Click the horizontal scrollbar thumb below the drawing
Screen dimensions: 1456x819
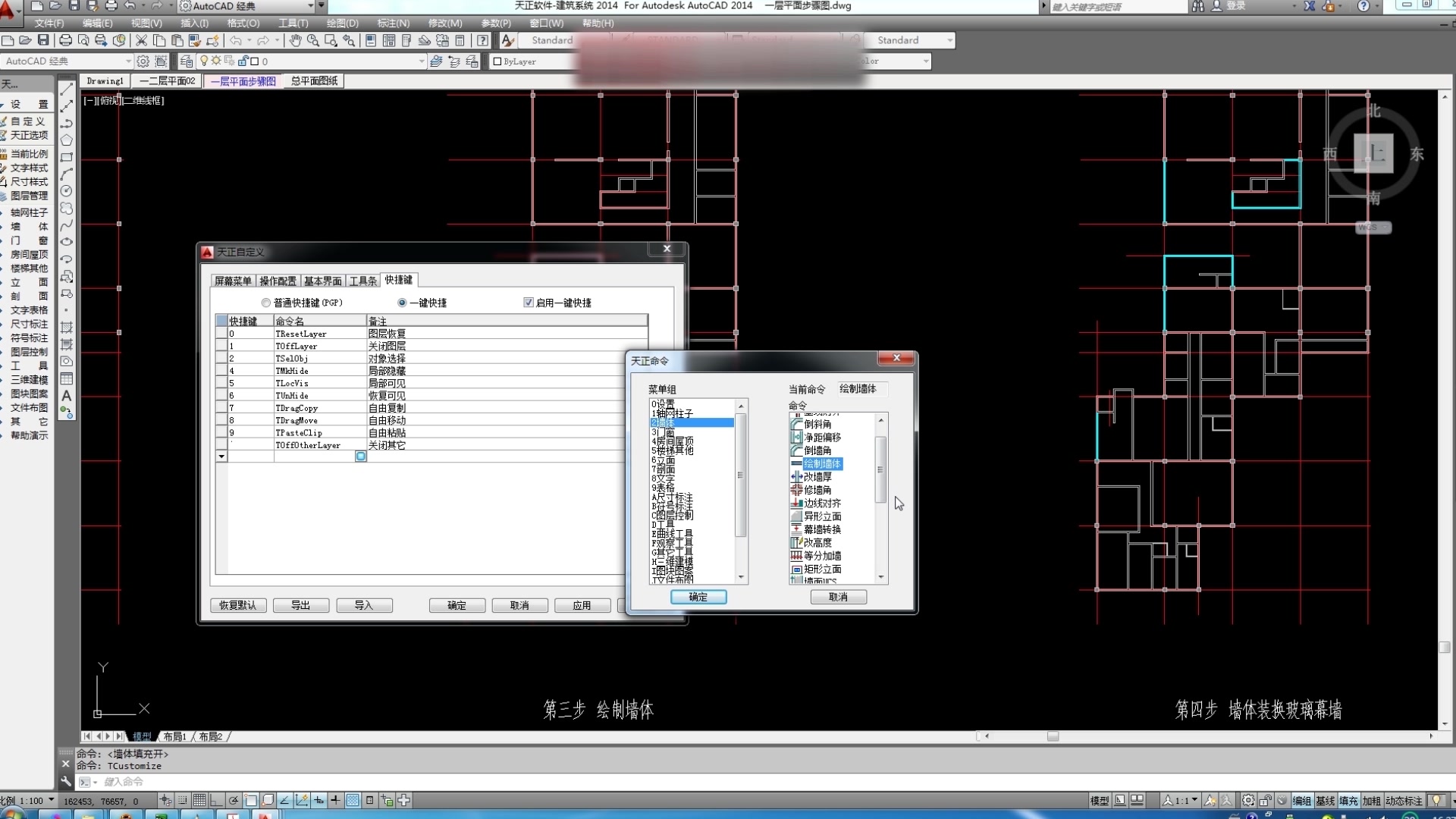(x=1053, y=736)
